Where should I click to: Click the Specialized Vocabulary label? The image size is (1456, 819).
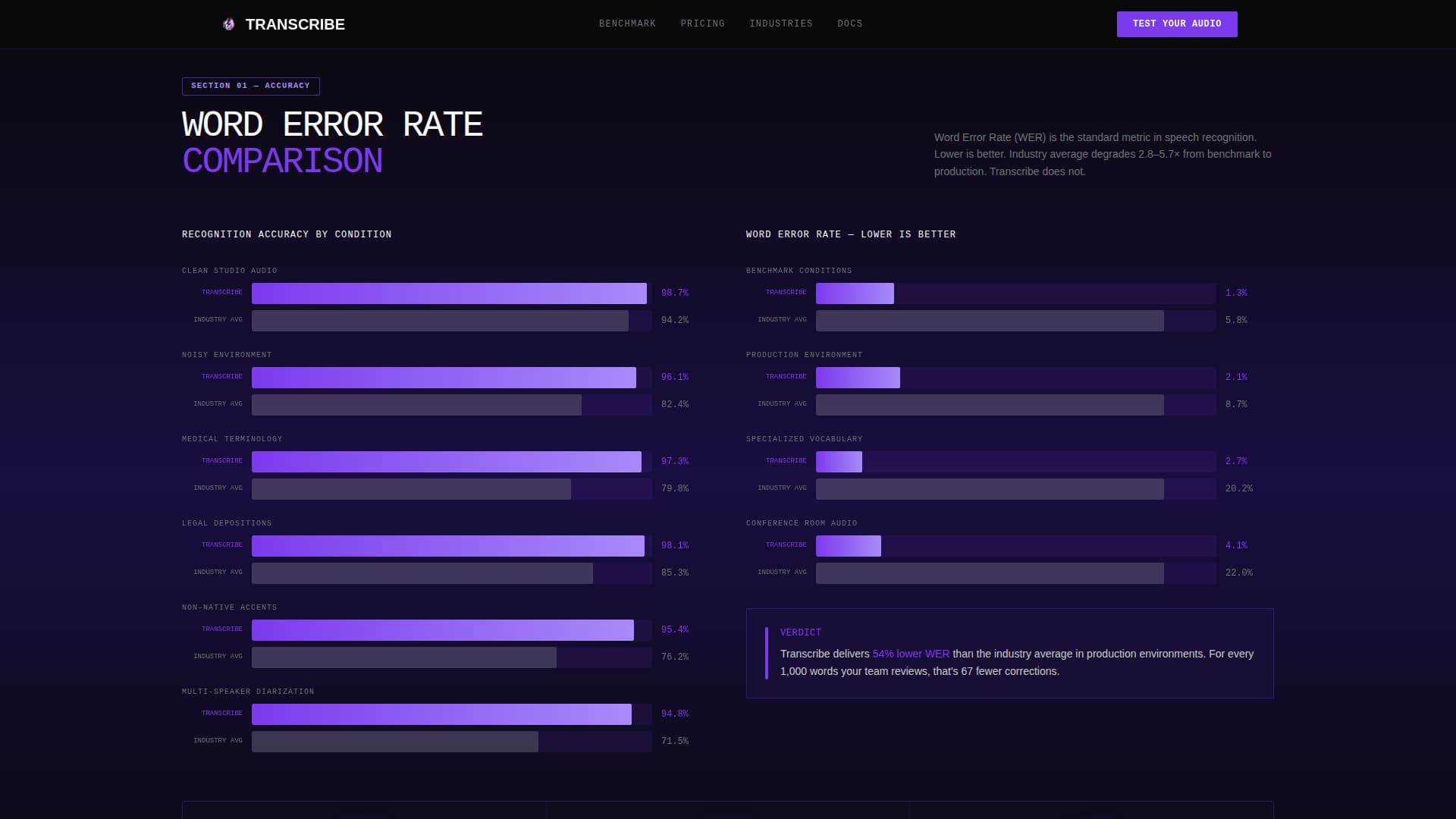(x=804, y=439)
